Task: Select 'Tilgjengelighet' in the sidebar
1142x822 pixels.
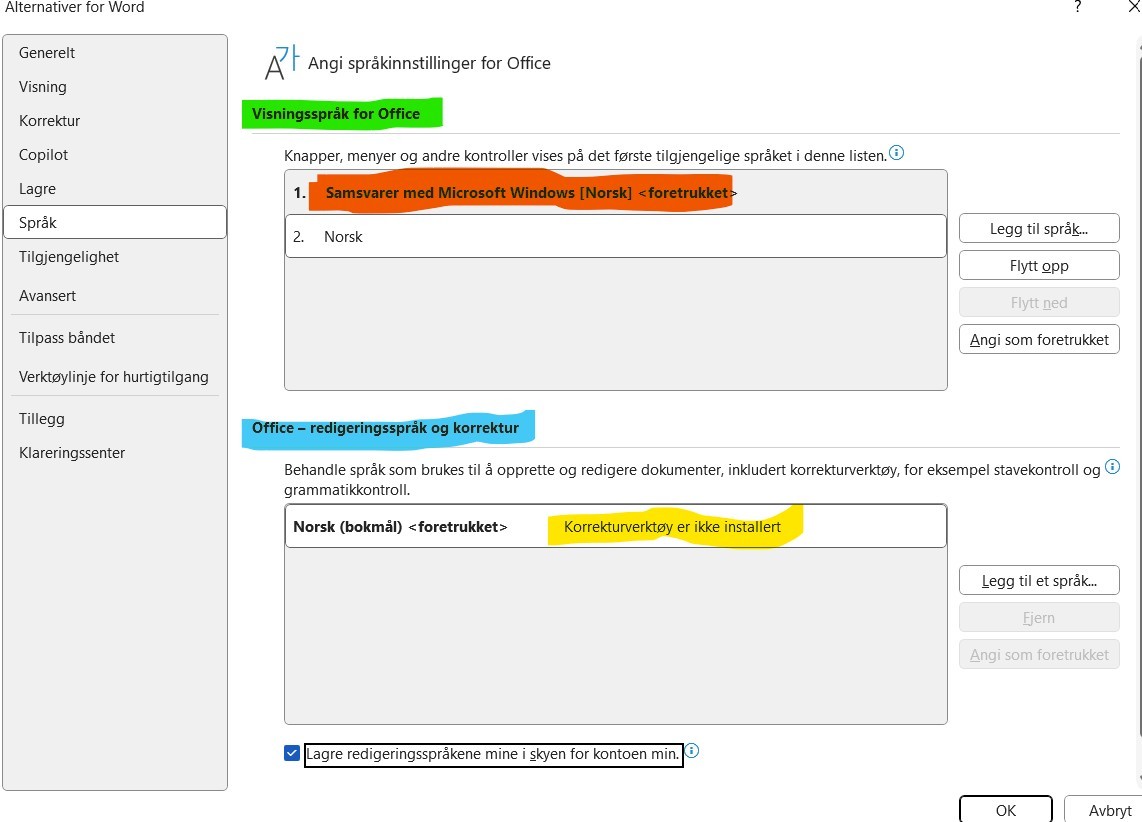Action: coord(68,256)
